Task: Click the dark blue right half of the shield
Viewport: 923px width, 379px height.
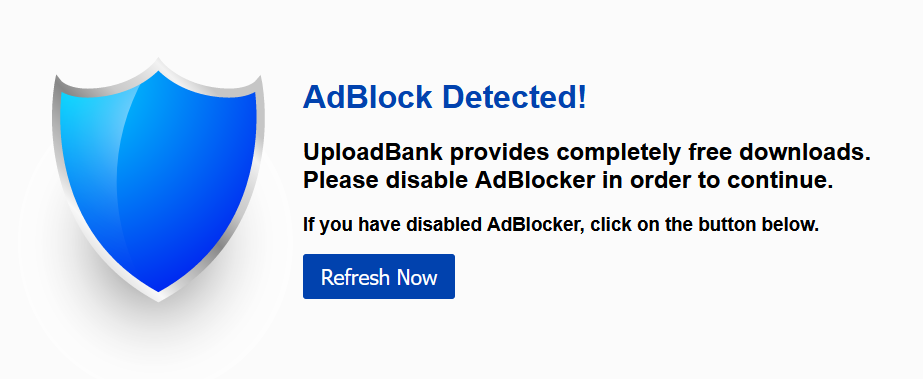Action: [x=206, y=177]
